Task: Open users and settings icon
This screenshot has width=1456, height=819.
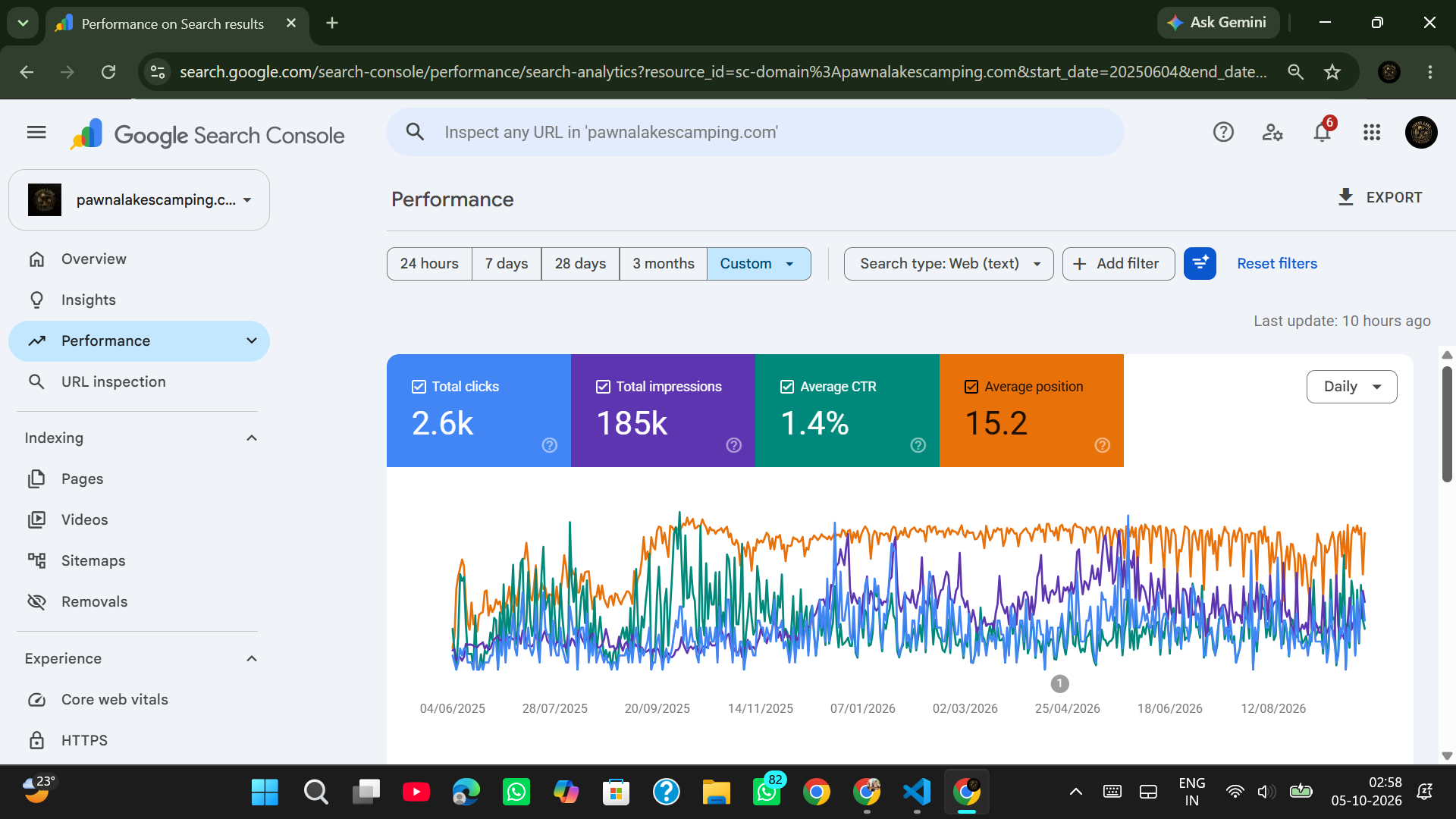Action: [x=1272, y=133]
